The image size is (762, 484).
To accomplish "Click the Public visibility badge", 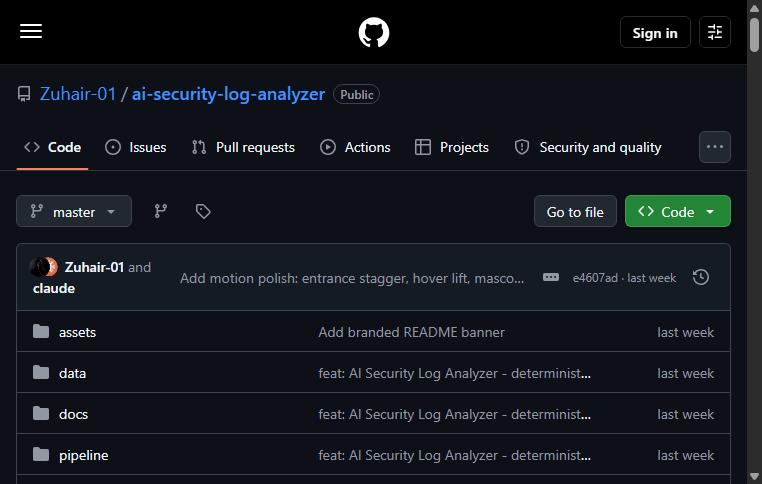I will (356, 94).
